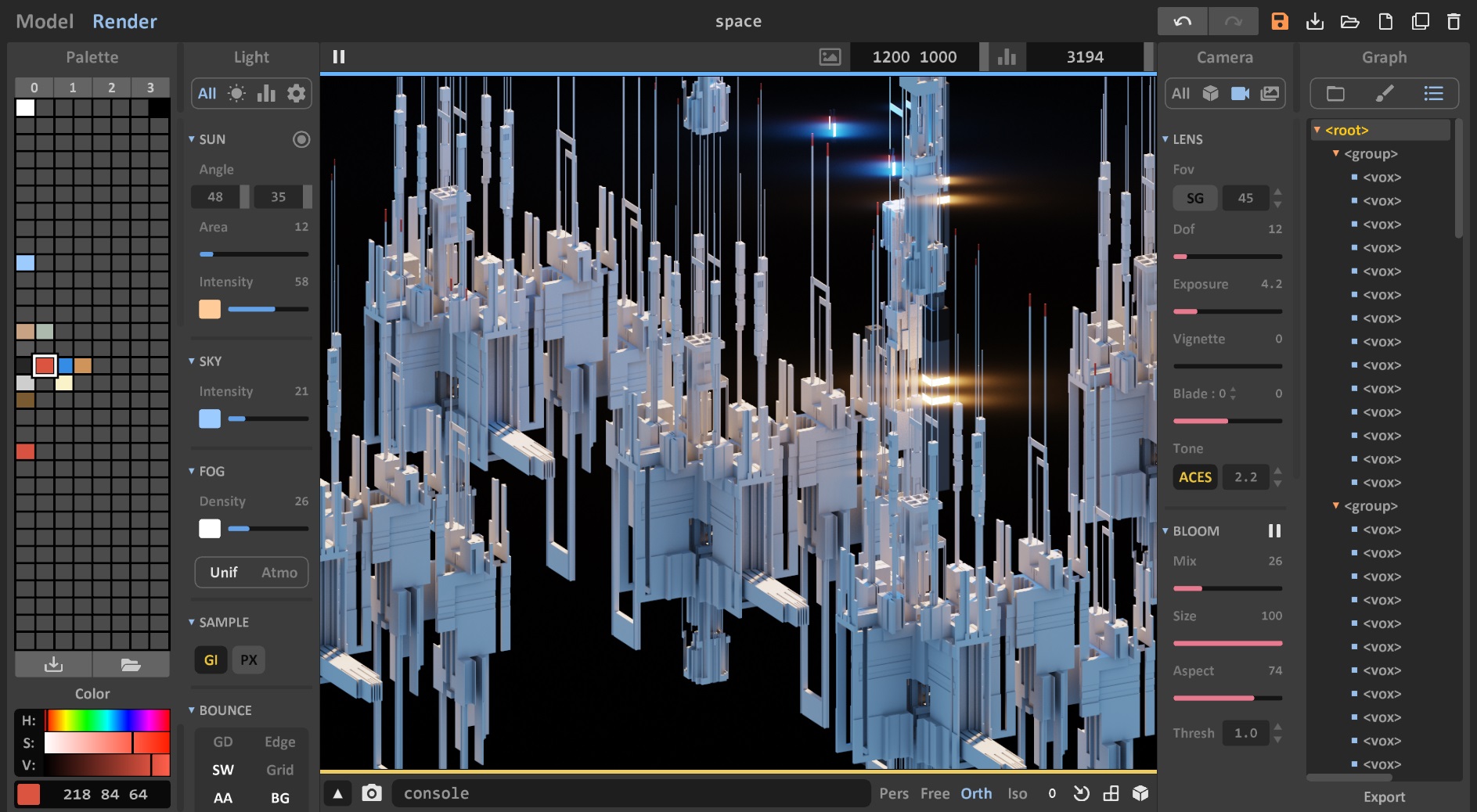Pause rendering with the pause button
This screenshot has height=812, width=1477.
pyautogui.click(x=339, y=56)
